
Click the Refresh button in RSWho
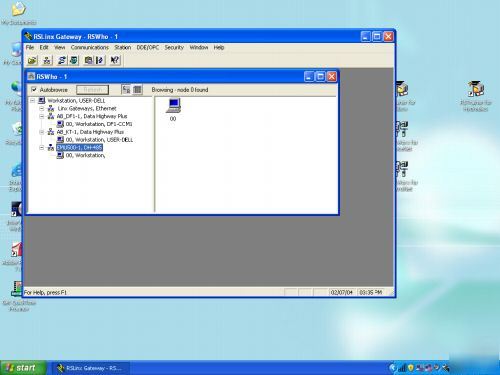[x=92, y=90]
